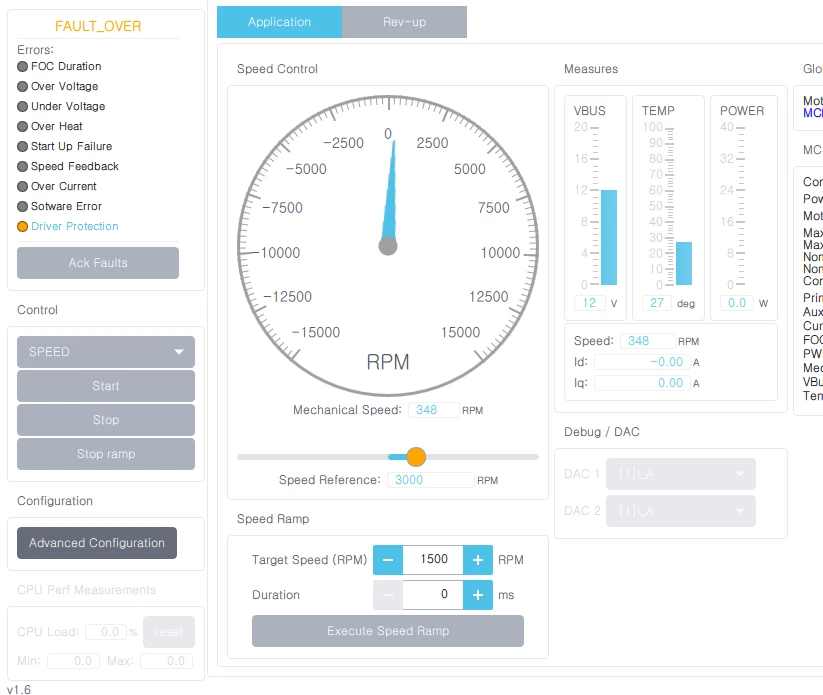Click the Stop button
823x695 pixels.
pos(105,420)
